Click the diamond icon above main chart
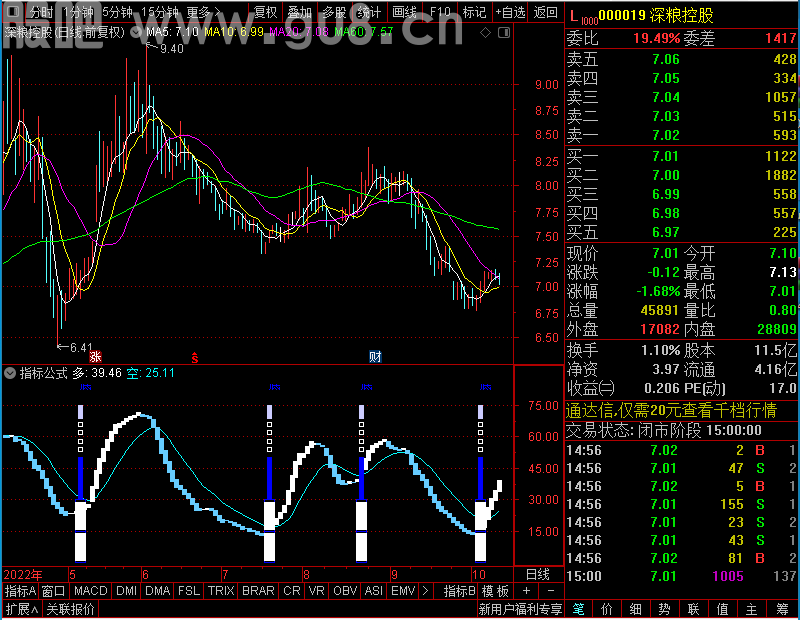Image resolution: width=800 pixels, height=620 pixels. pyautogui.click(x=485, y=33)
